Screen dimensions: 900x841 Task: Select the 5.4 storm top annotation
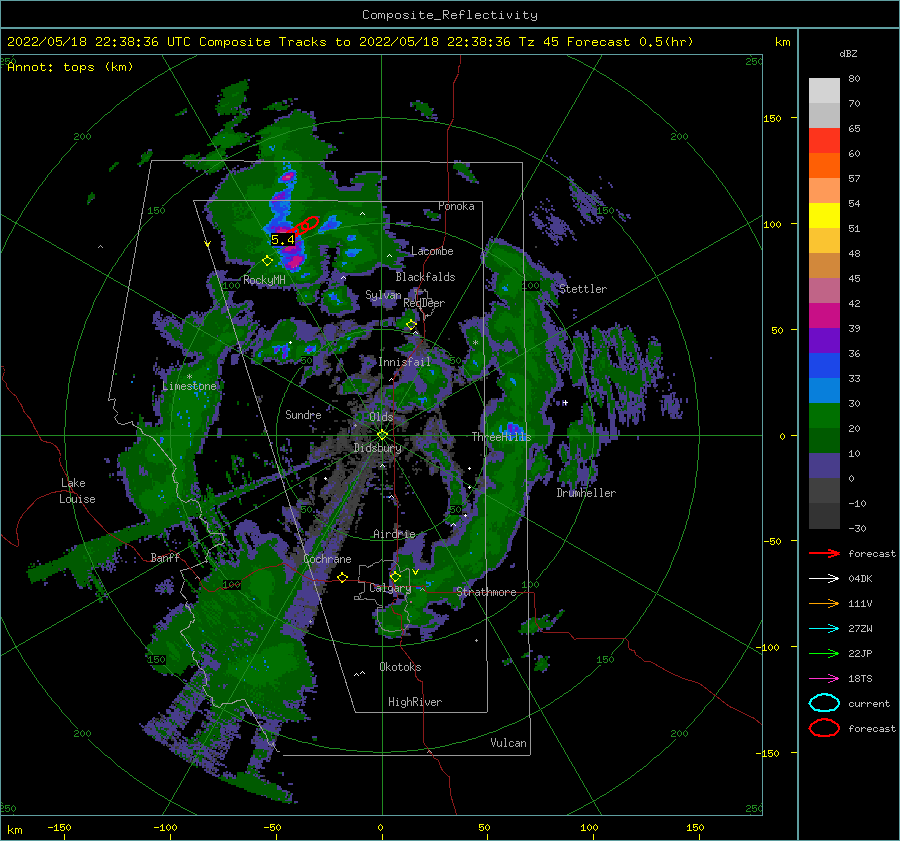coord(282,239)
